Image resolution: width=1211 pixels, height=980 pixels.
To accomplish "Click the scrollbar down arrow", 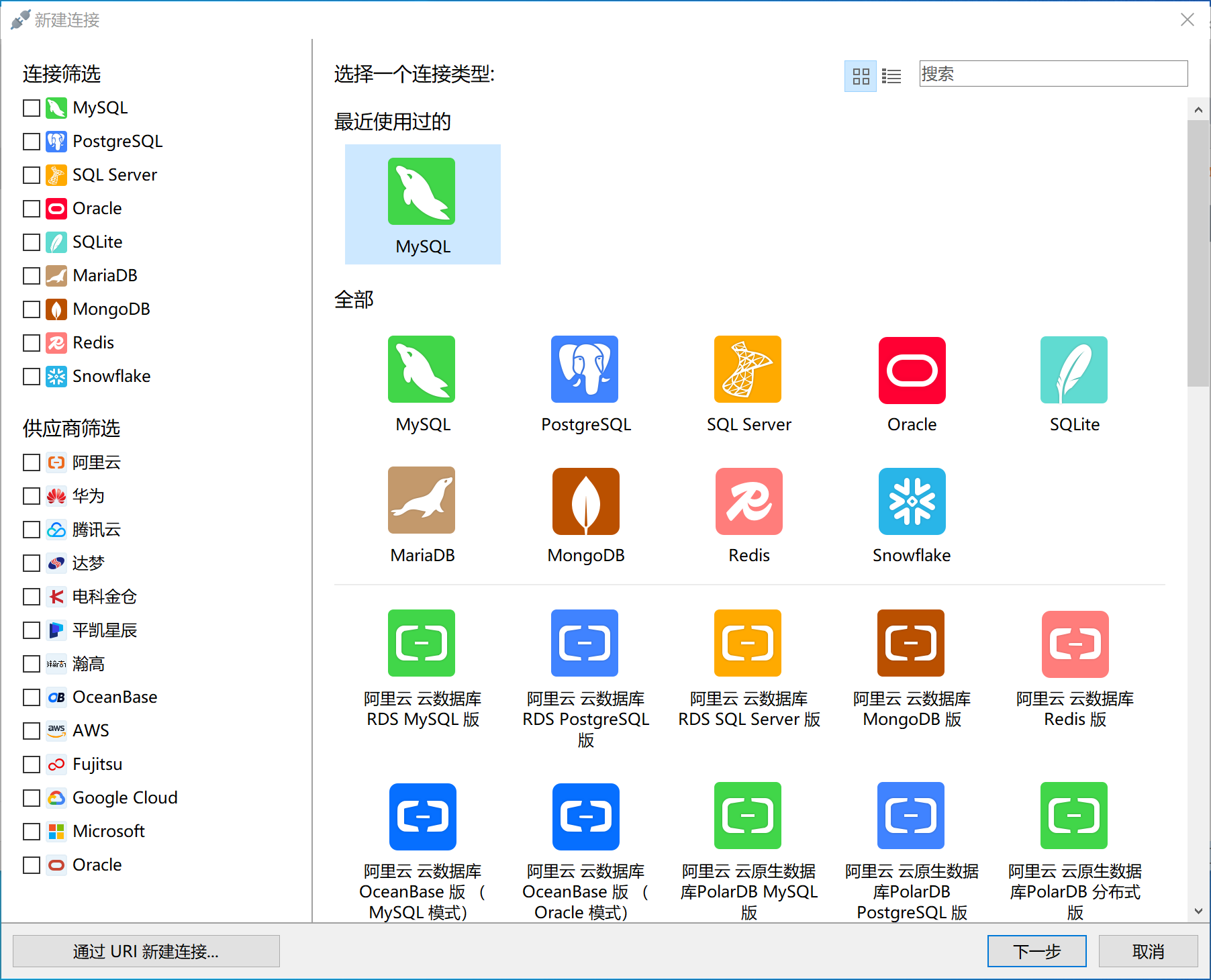I will (x=1198, y=911).
